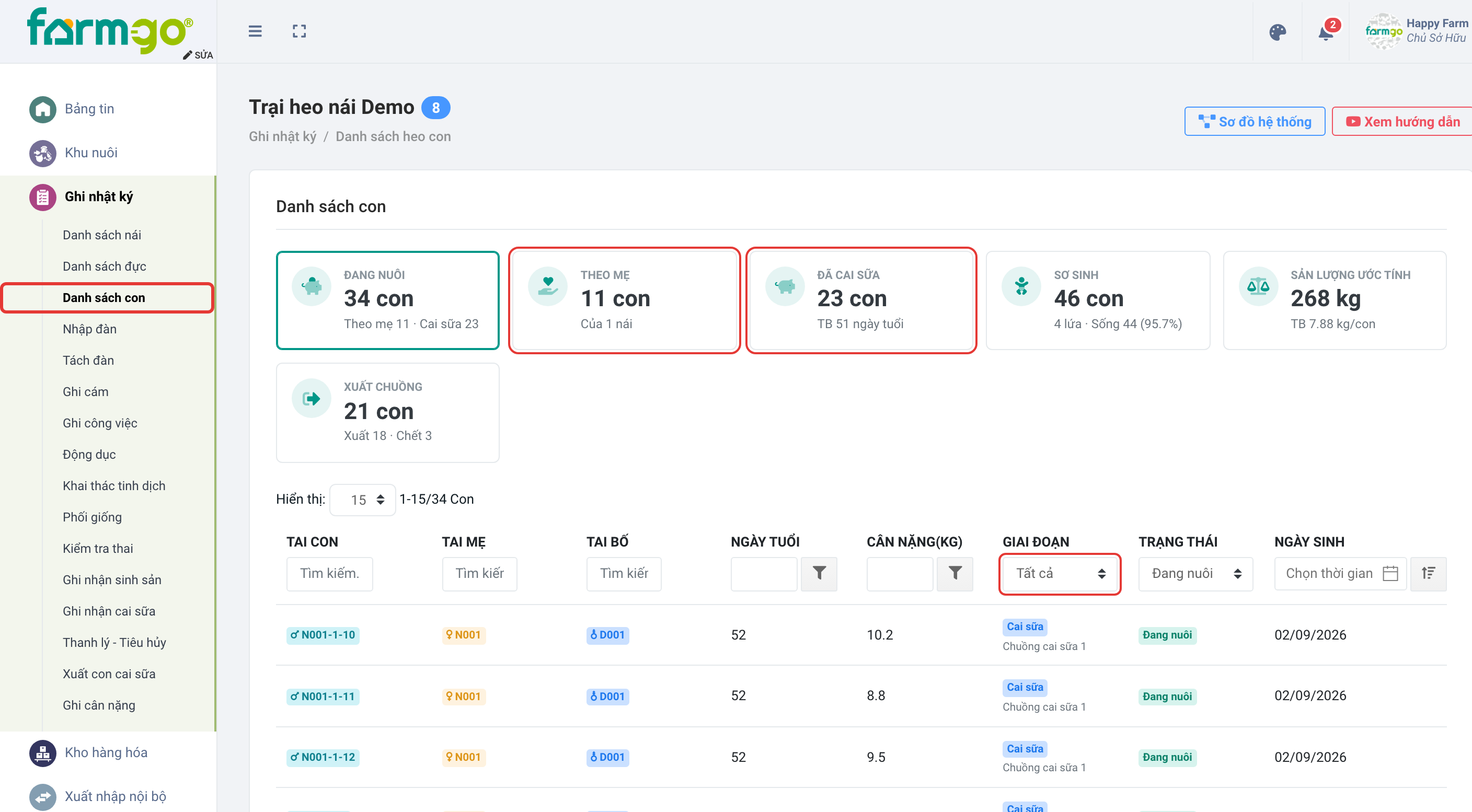Select the Đang nuôi 34 con card
This screenshot has height=812, width=1472.
(387, 300)
